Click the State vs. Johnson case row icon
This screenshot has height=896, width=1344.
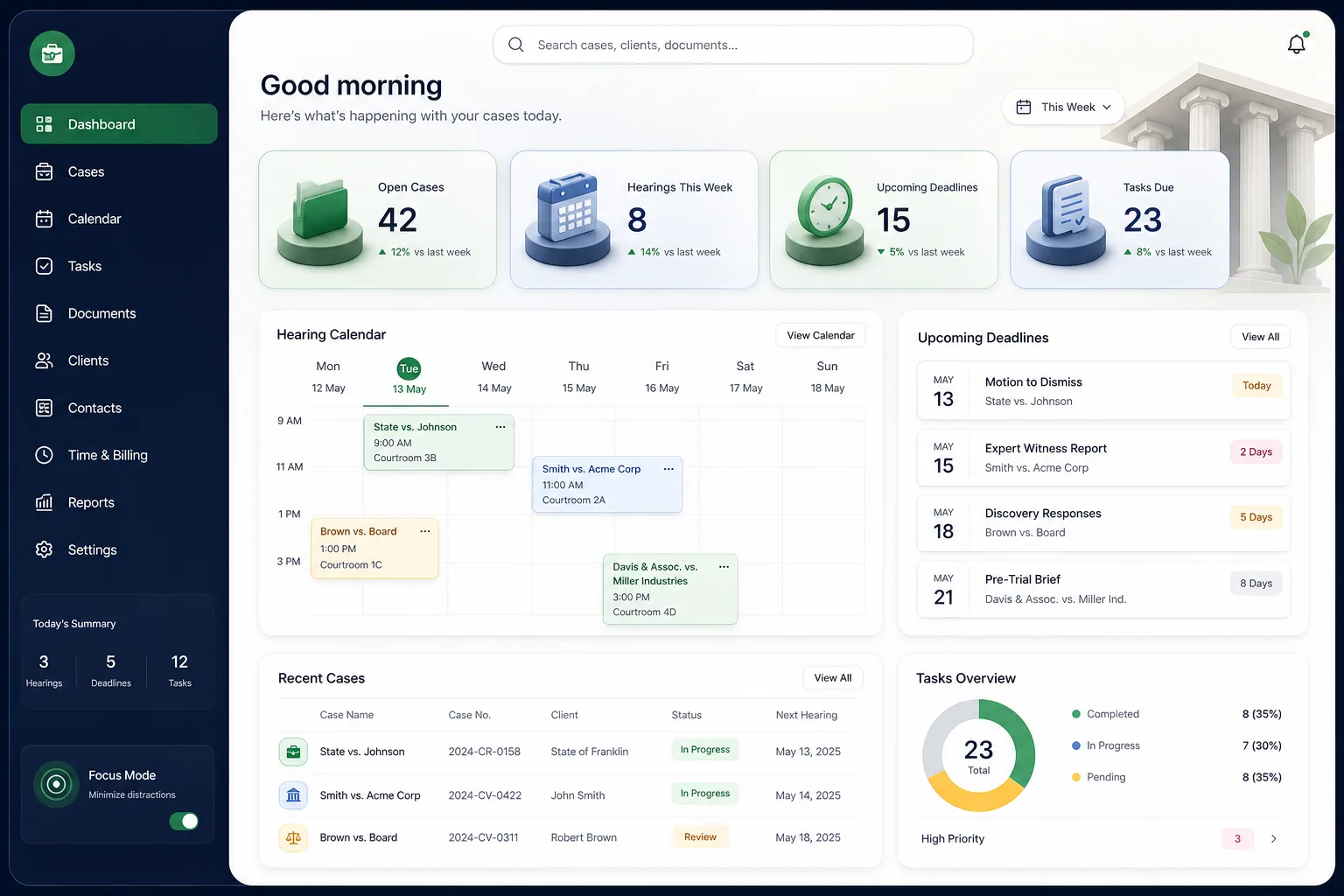tap(293, 752)
